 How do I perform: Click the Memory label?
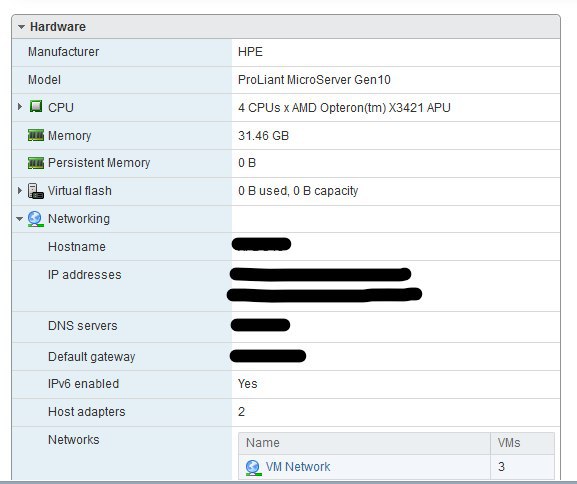point(69,135)
